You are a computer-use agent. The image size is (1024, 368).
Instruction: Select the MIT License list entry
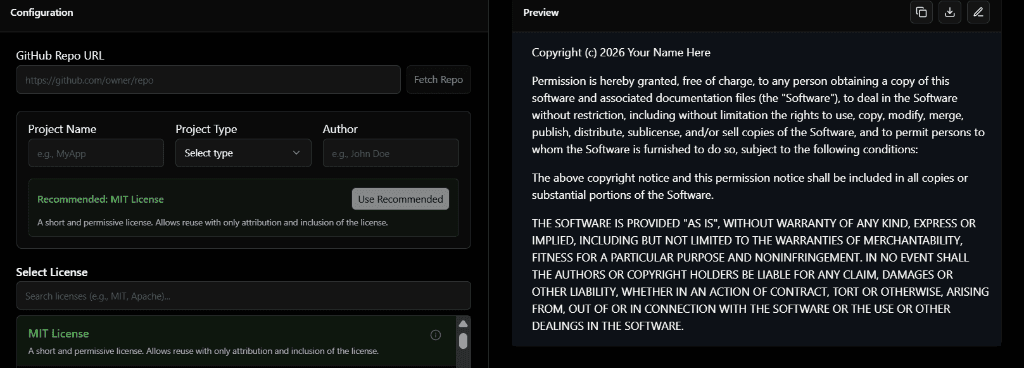[x=235, y=342]
